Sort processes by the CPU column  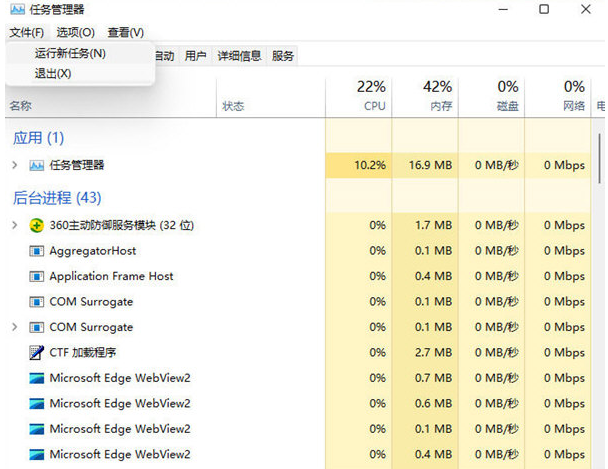pos(359,98)
